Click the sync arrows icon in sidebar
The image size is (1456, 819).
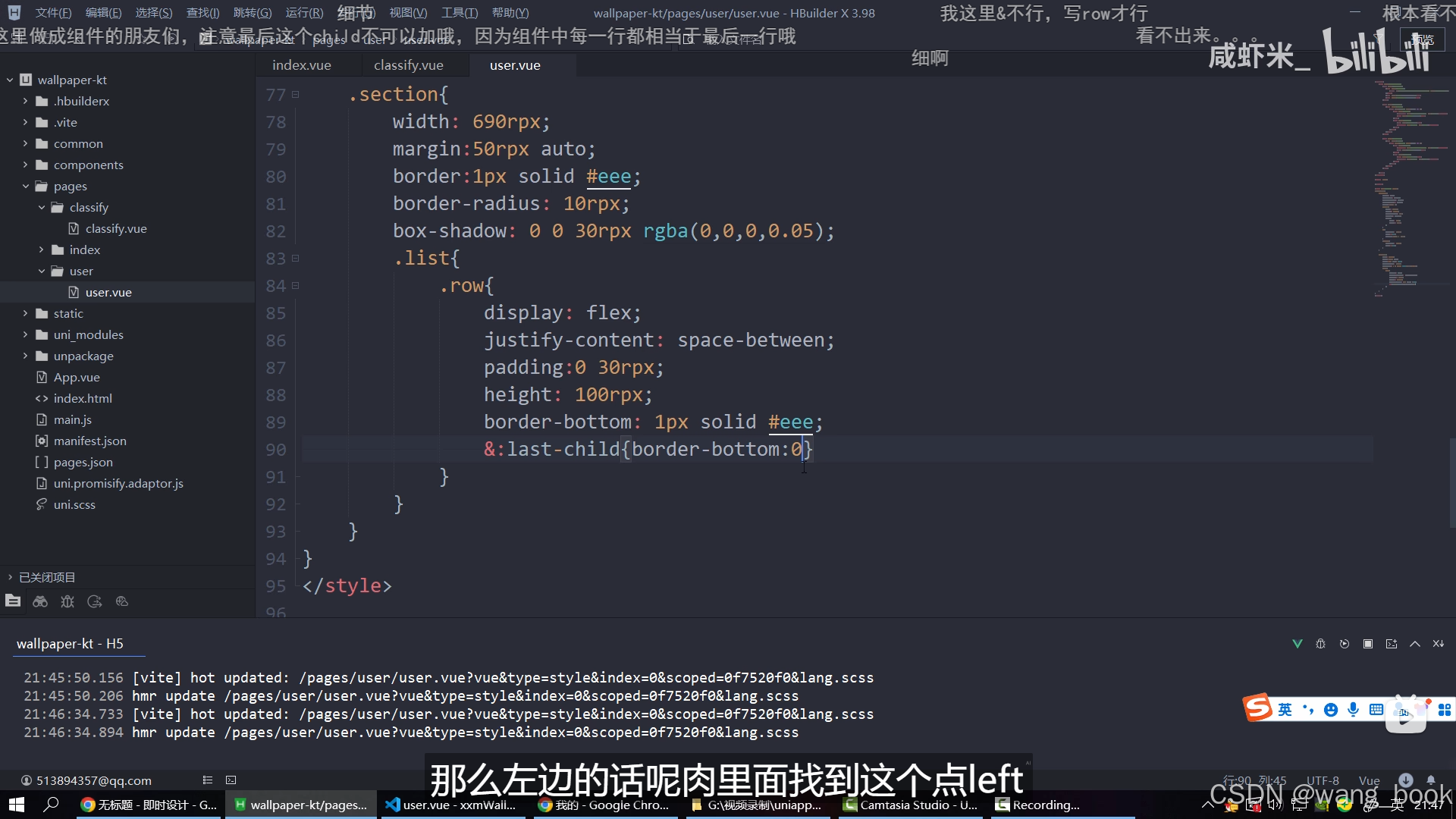(95, 601)
